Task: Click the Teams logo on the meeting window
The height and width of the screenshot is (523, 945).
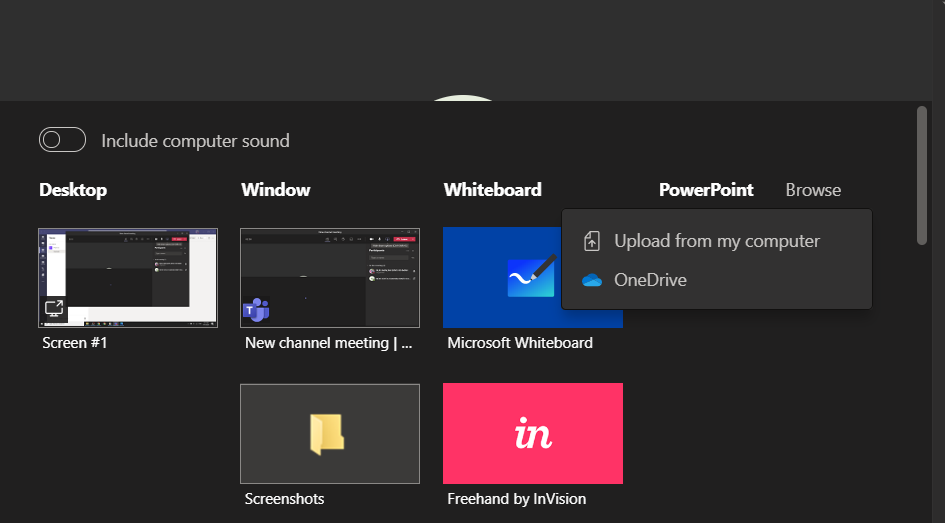Action: [256, 311]
